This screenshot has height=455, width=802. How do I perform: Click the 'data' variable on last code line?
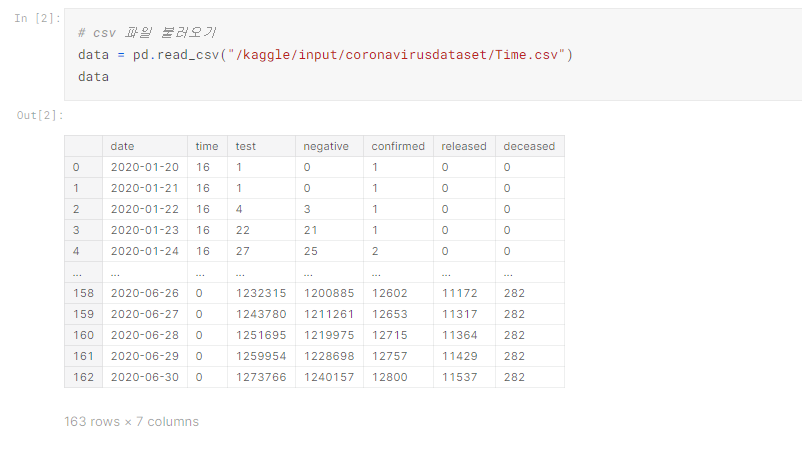tap(93, 77)
